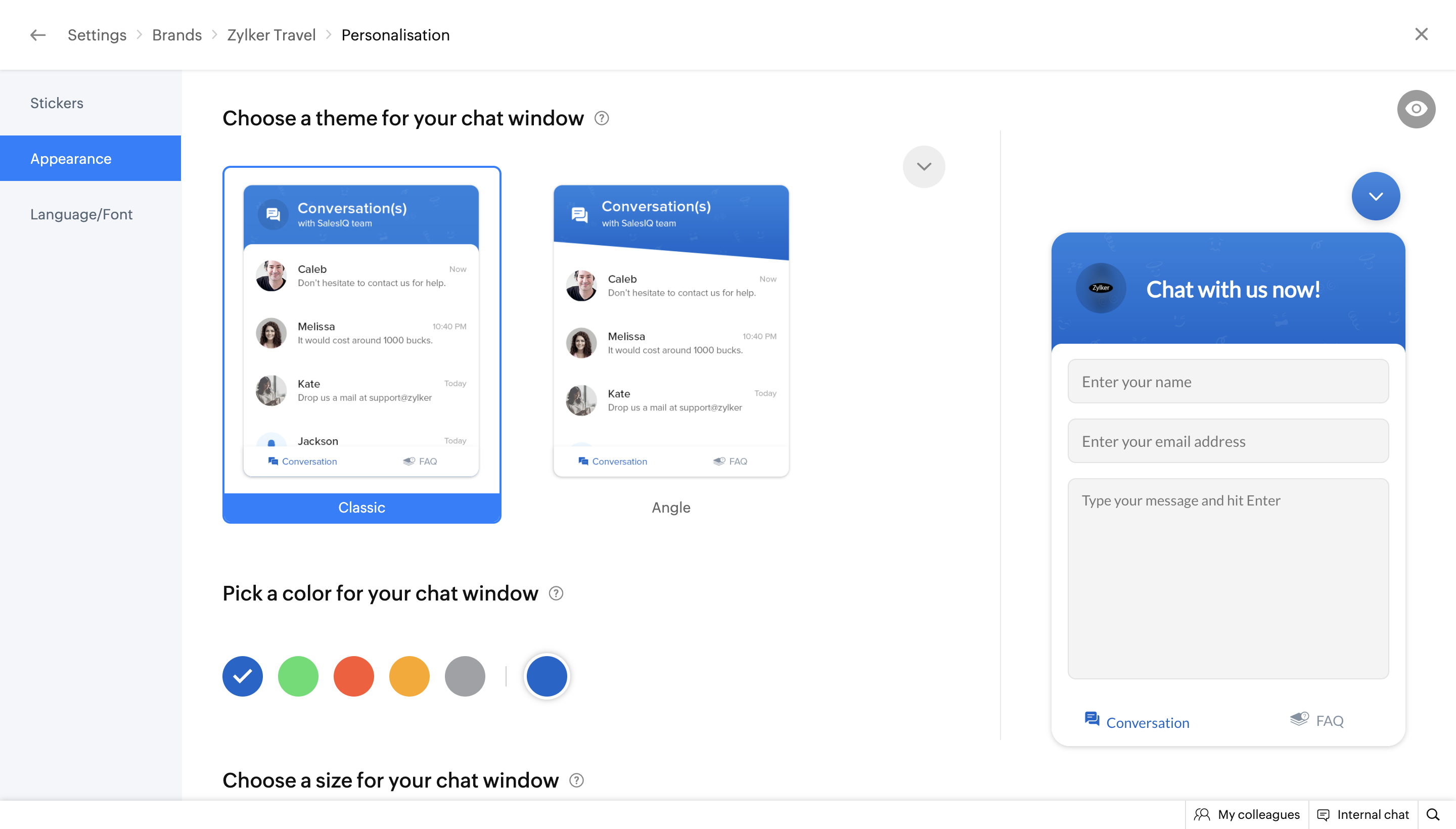Open Stickers settings tab
1456x829 pixels.
(x=57, y=103)
